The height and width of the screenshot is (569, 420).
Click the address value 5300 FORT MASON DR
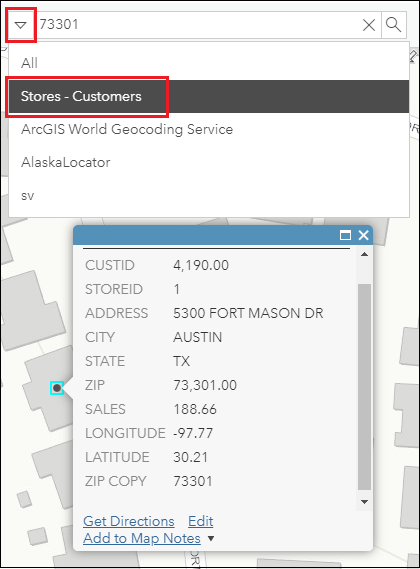tap(248, 313)
